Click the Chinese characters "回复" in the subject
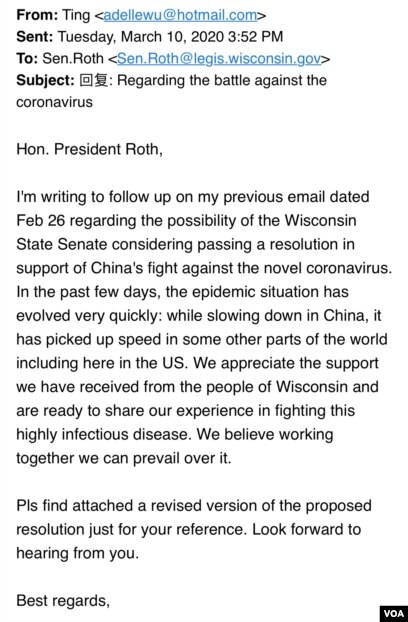This screenshot has height=622, width=408. (x=94, y=81)
